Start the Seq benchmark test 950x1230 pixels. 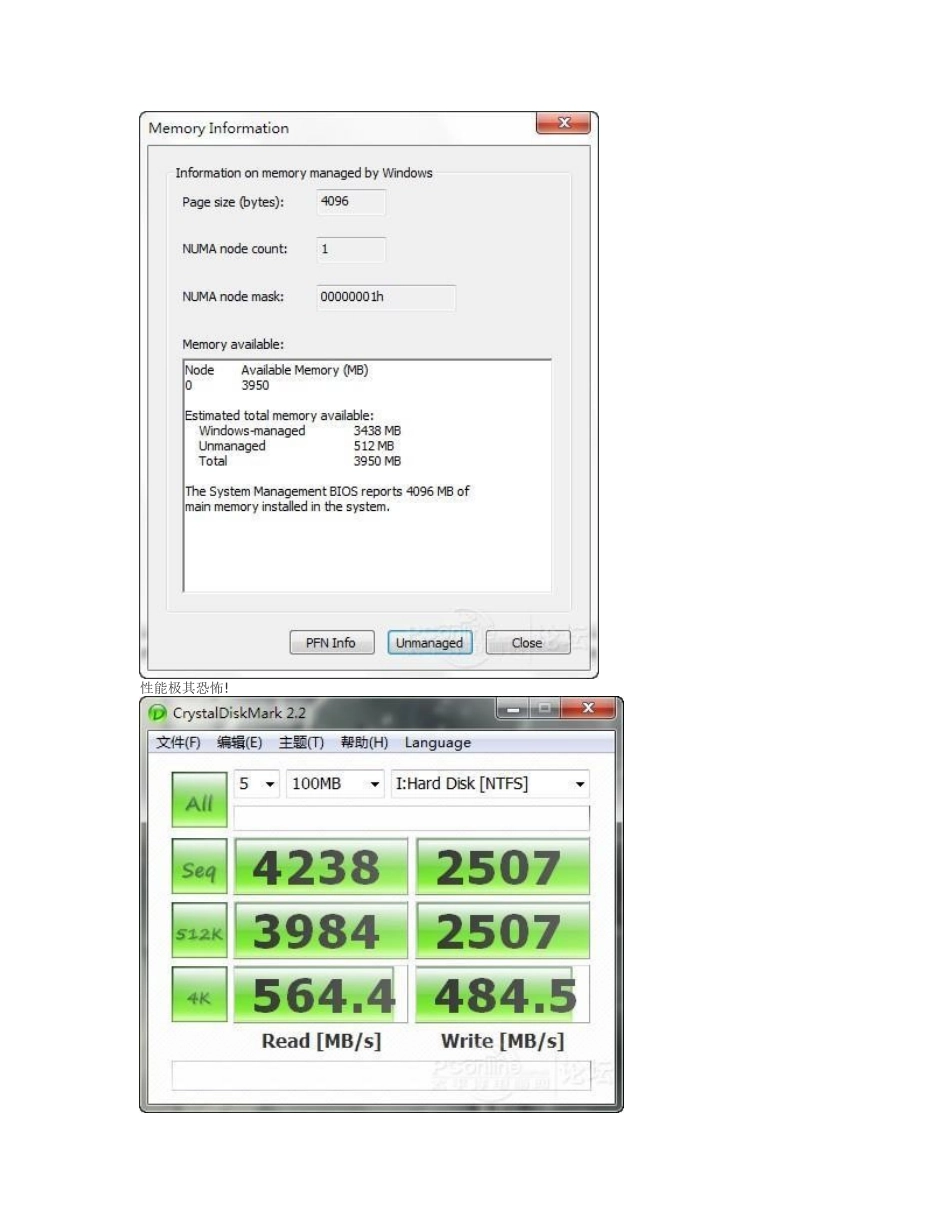click(199, 867)
